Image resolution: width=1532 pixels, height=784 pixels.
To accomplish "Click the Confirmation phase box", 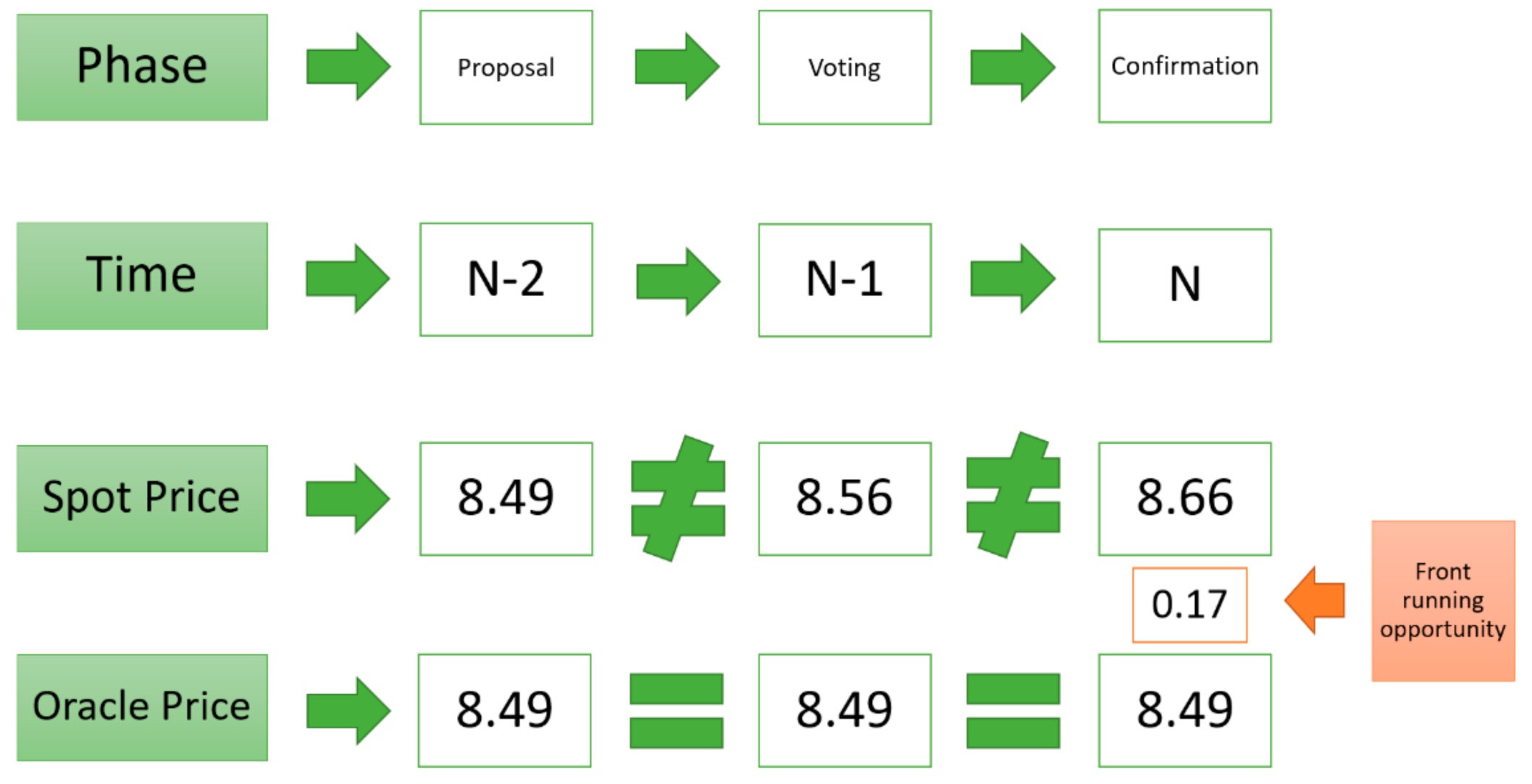I will coord(1184,67).
